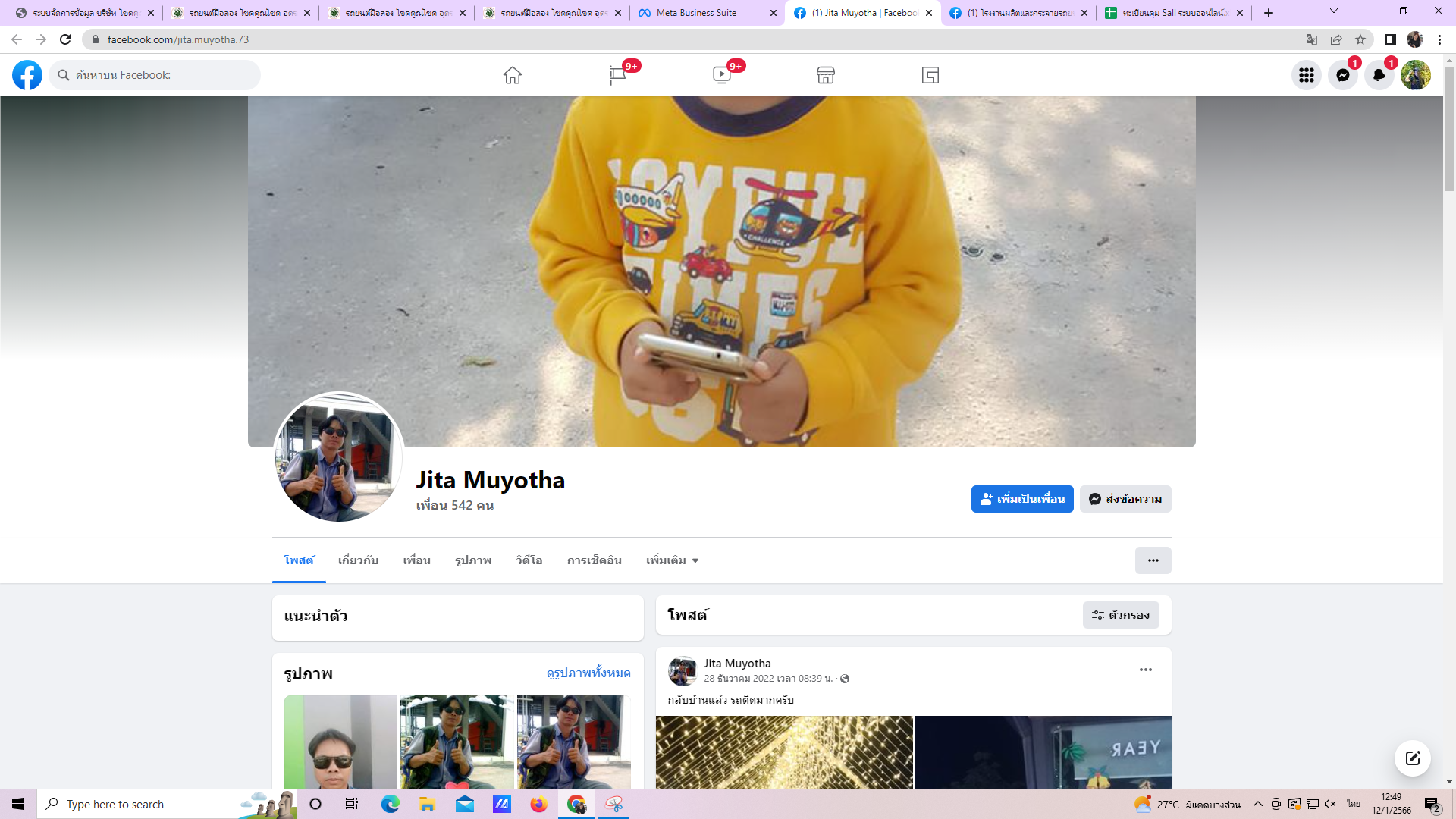
Task: Open the Marketplace storefront icon
Action: pos(826,75)
